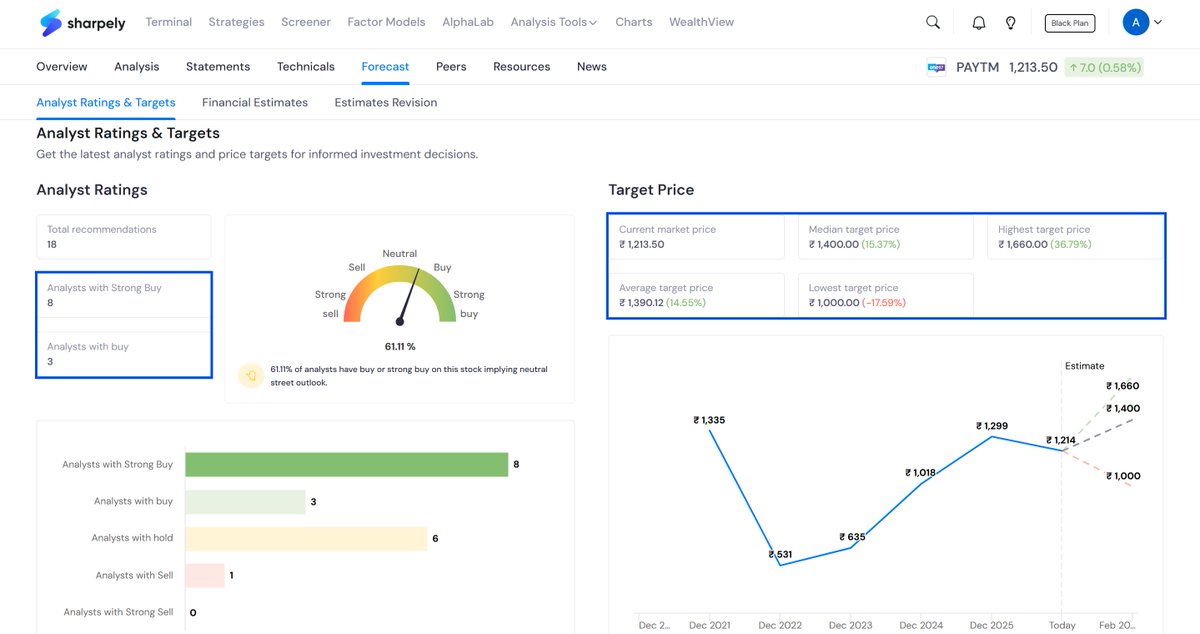1200x634 pixels.
Task: Open the search icon in the top bar
Action: click(x=932, y=21)
